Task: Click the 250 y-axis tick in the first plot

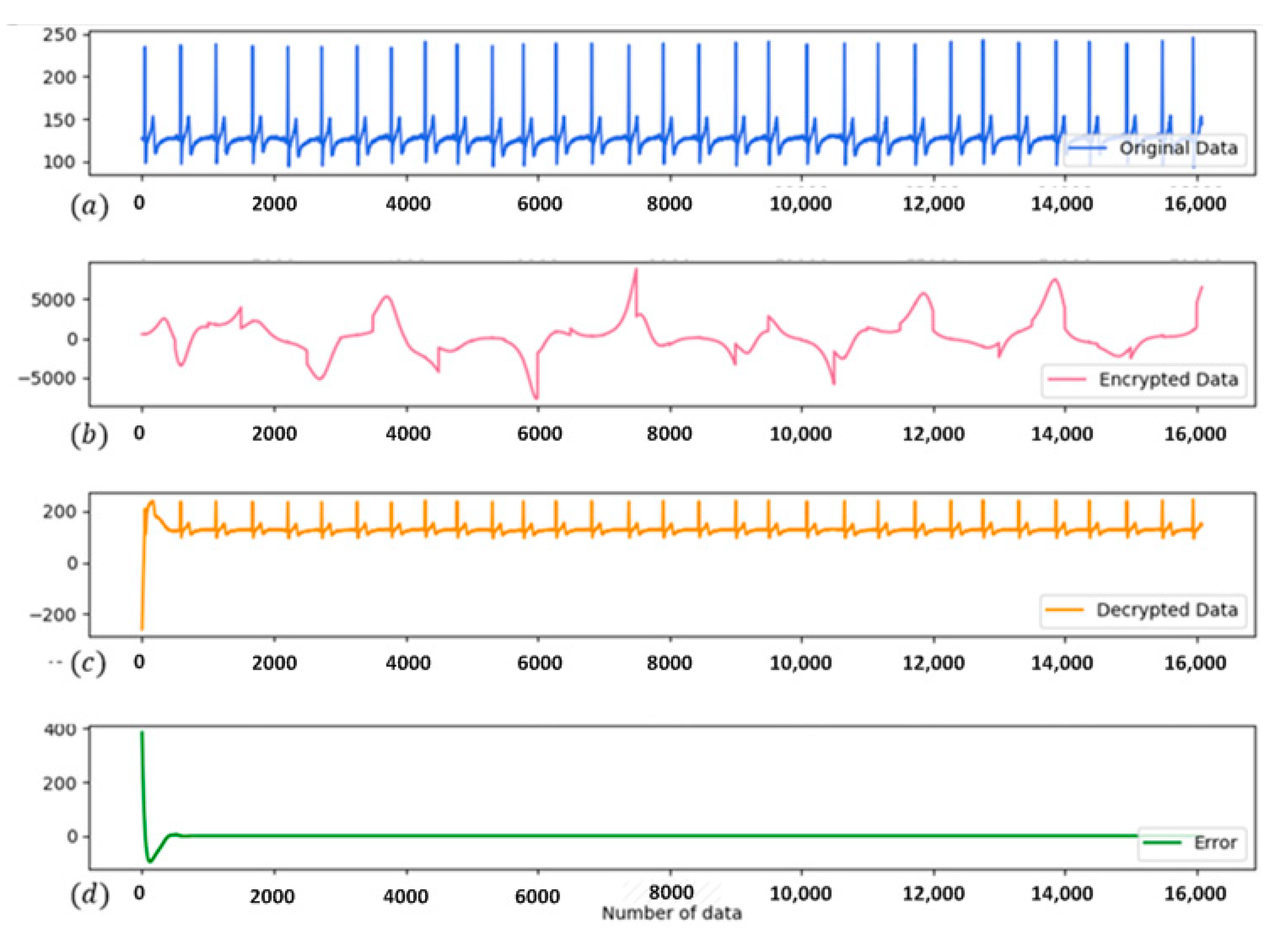Action: (59, 35)
